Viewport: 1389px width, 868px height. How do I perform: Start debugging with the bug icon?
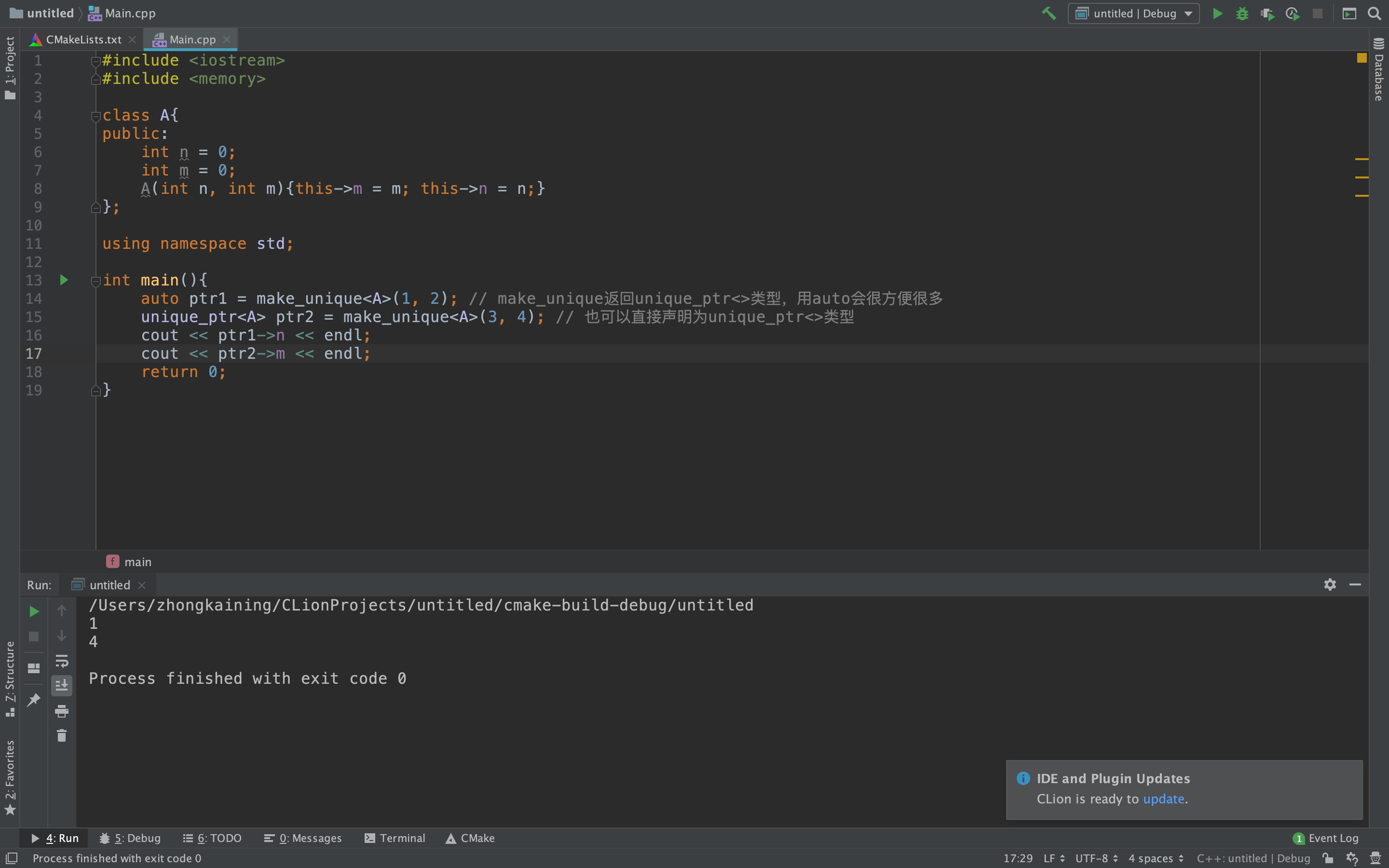click(x=1242, y=13)
